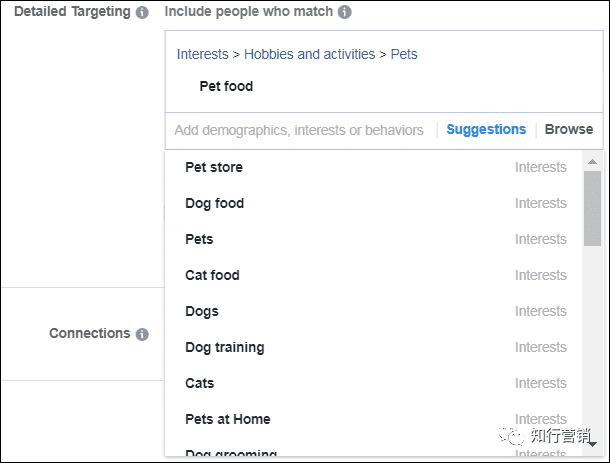Choose the Cats interest

pyautogui.click(x=199, y=383)
